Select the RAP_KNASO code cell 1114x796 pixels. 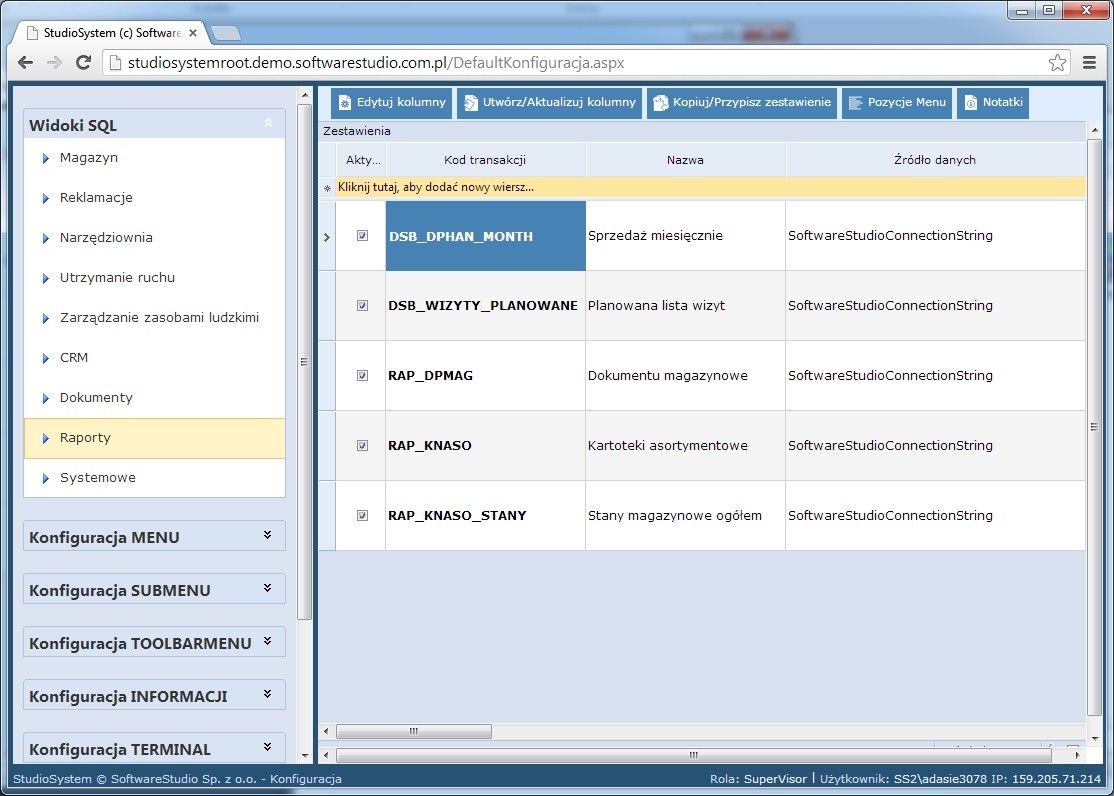pos(486,446)
